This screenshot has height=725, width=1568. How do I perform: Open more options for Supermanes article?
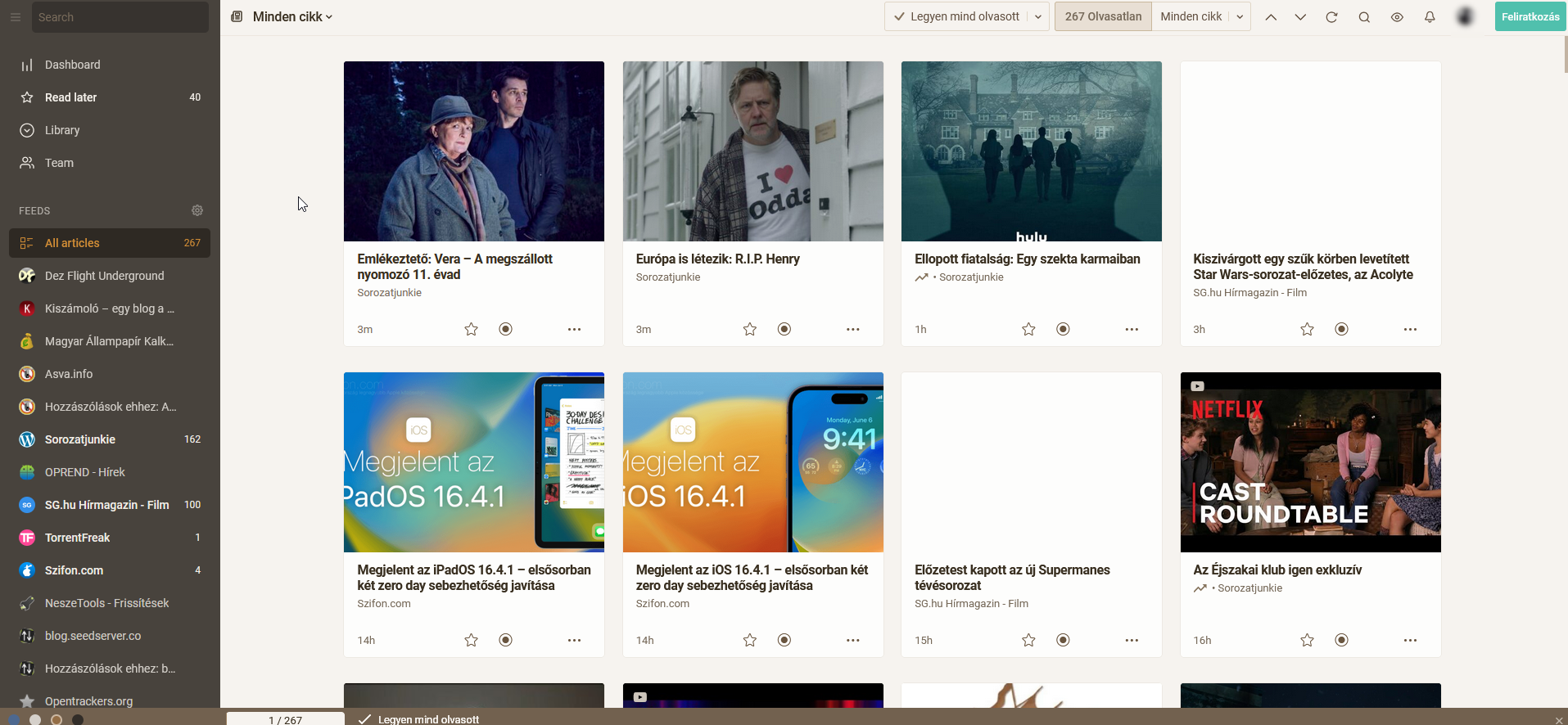click(1132, 640)
